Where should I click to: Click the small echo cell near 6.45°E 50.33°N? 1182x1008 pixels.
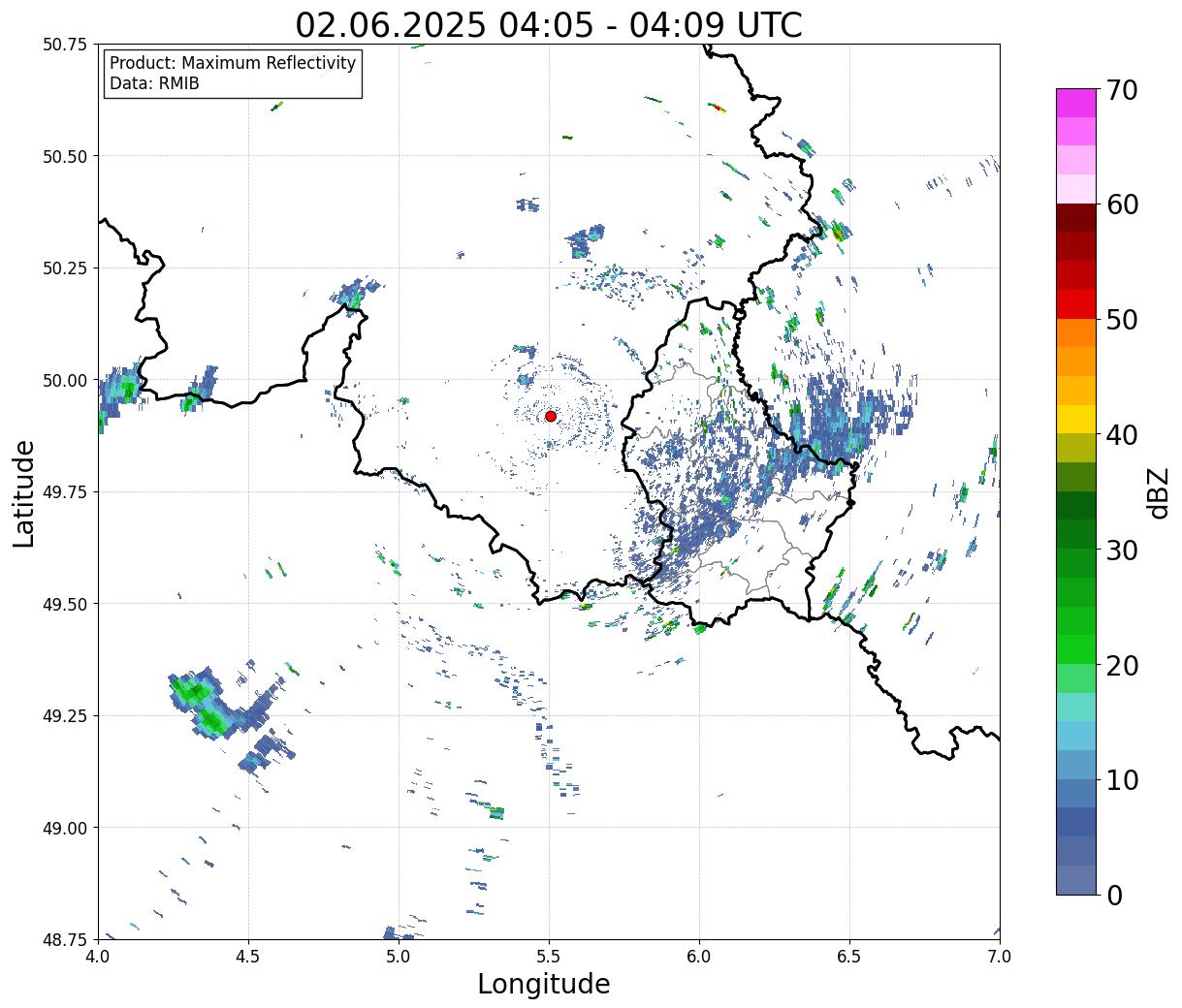click(x=840, y=232)
